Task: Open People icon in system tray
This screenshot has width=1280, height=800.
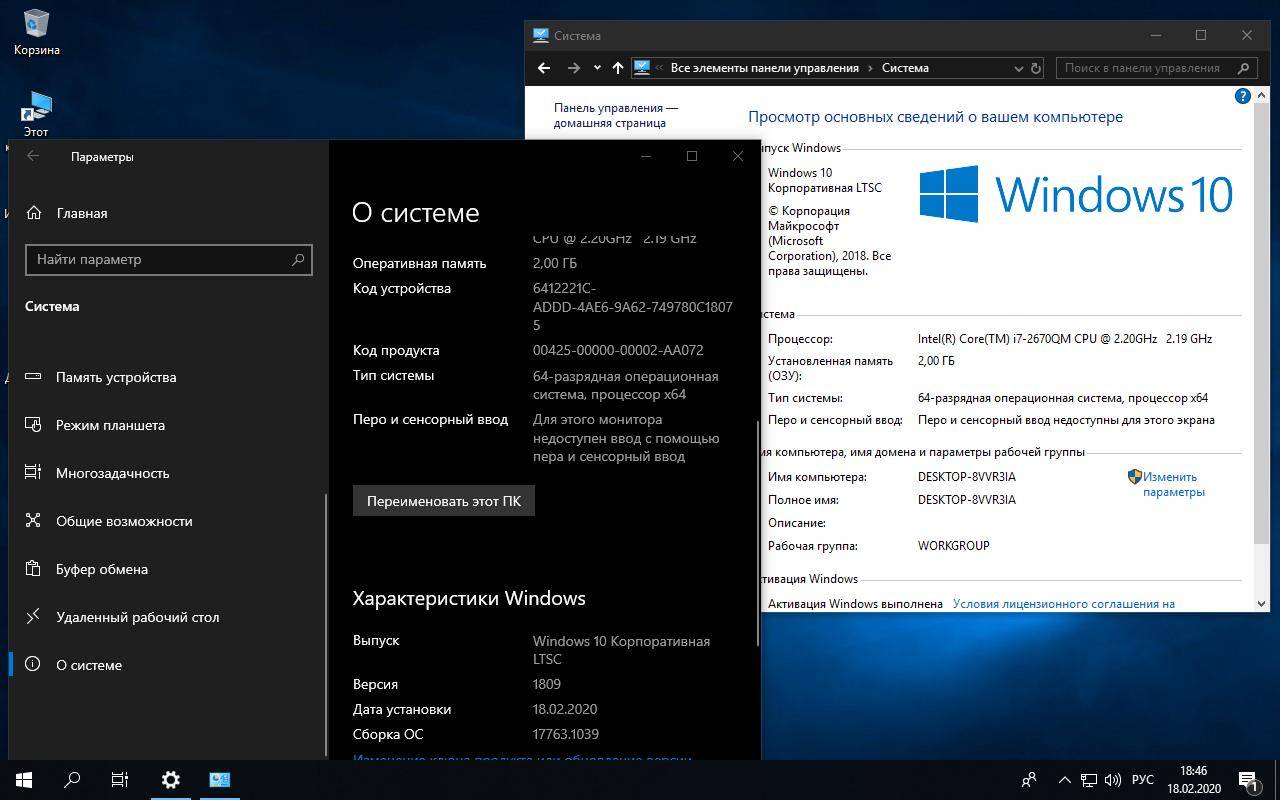Action: [x=1029, y=780]
